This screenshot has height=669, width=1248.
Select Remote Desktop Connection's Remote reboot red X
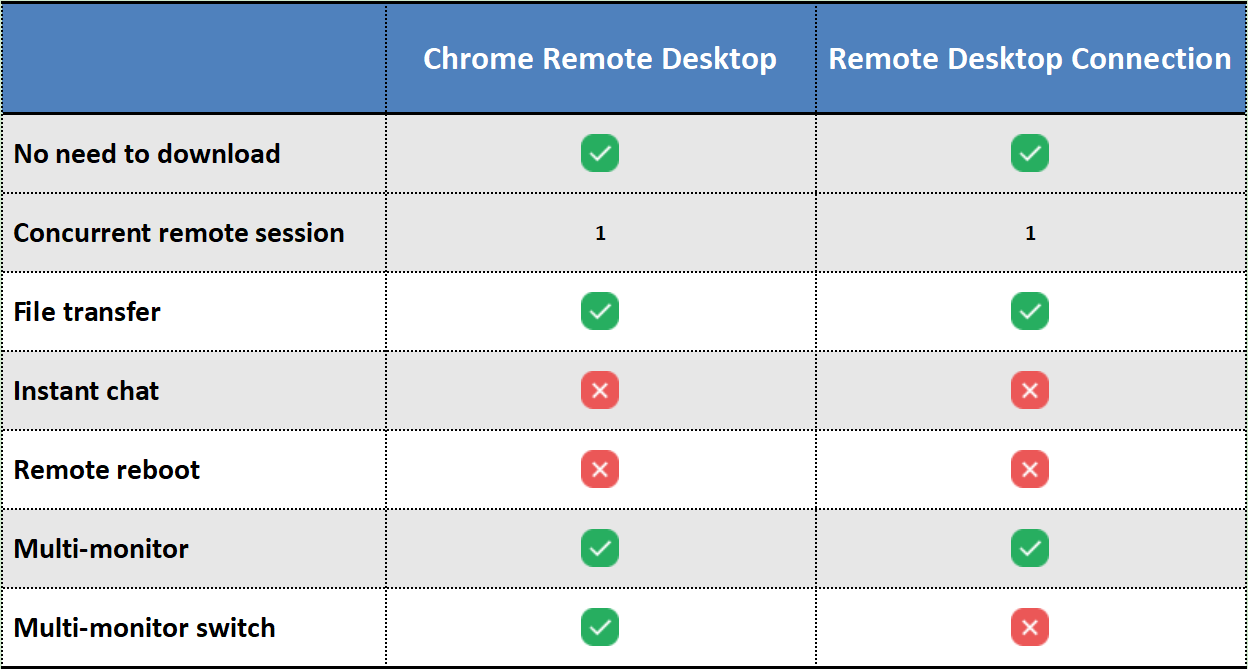pyautogui.click(x=1030, y=469)
